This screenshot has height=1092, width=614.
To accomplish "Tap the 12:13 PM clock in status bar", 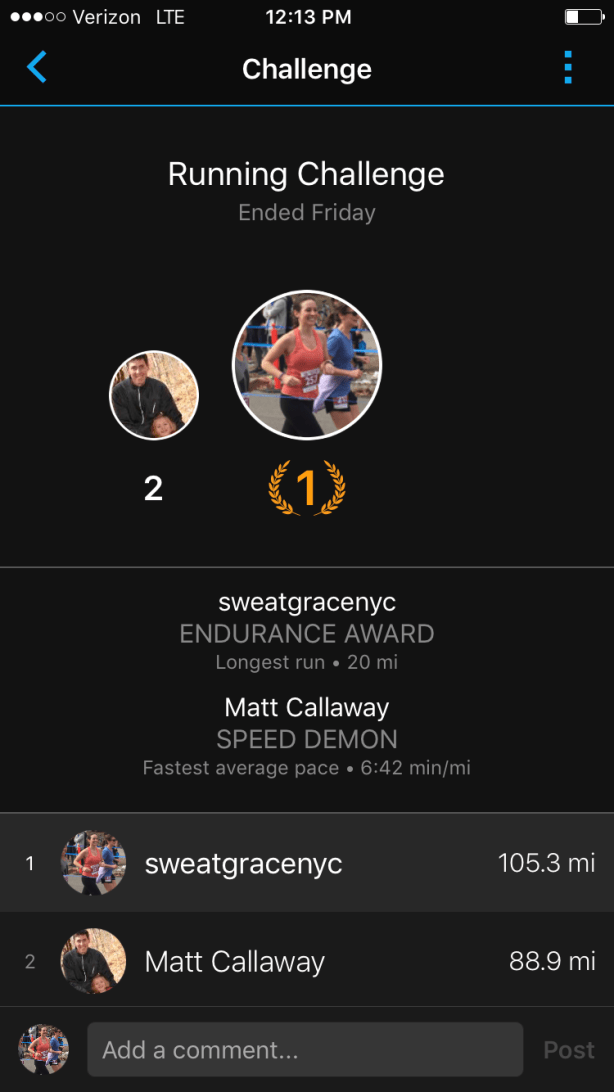I will [308, 17].
